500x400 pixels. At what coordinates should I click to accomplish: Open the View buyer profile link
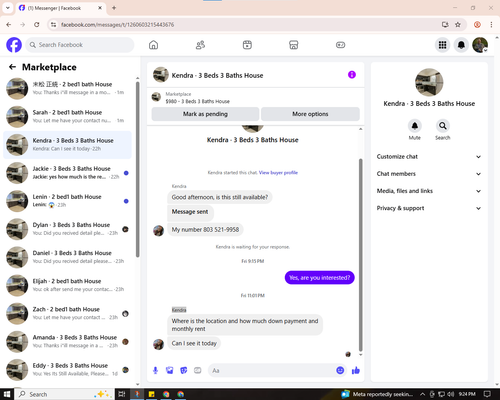278,173
